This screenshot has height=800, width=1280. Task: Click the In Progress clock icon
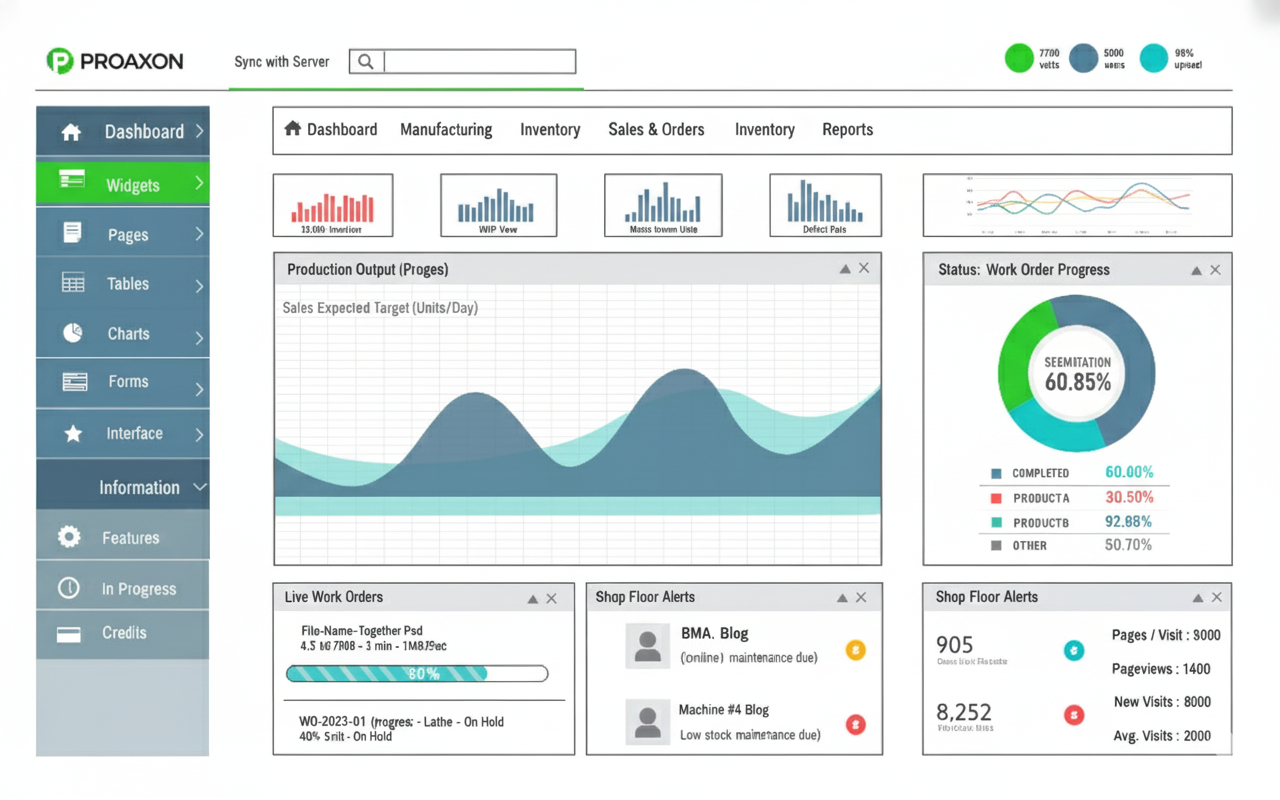click(69, 588)
